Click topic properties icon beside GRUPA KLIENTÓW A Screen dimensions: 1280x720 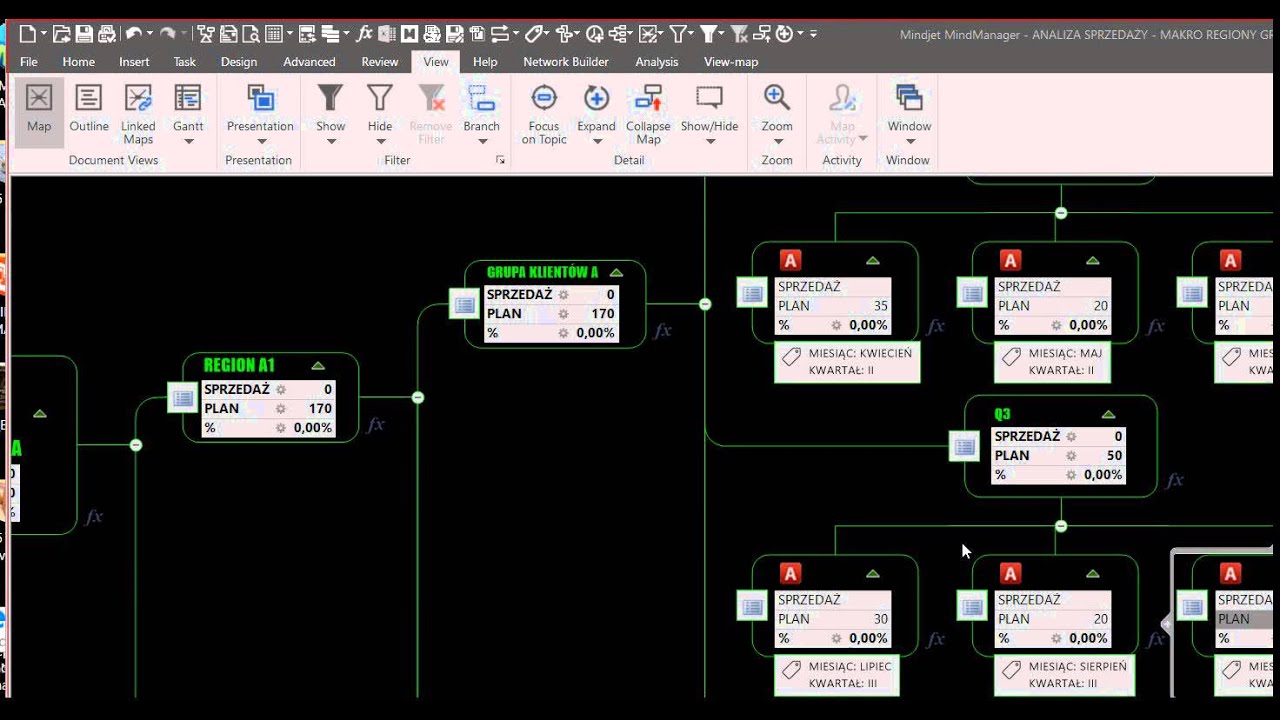464,305
